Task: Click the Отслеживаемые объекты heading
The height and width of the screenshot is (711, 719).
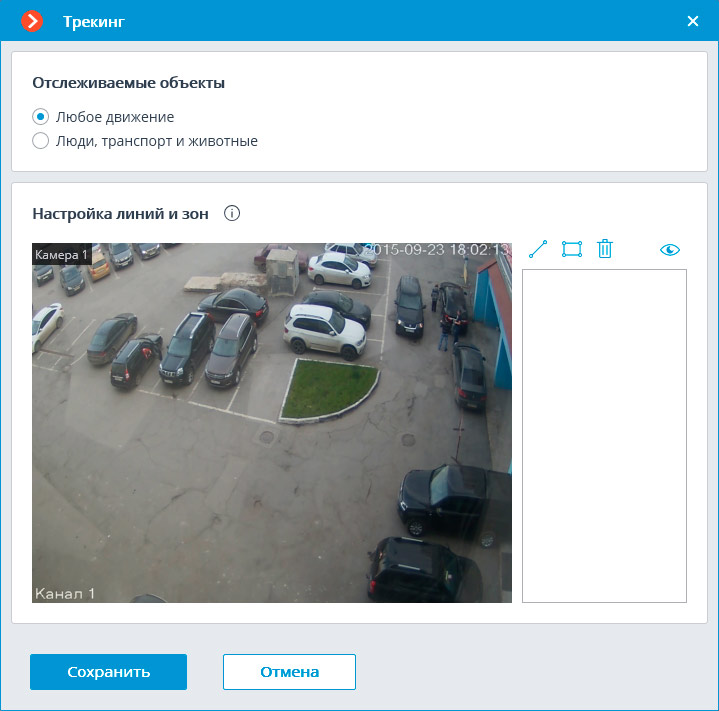Action: (128, 83)
